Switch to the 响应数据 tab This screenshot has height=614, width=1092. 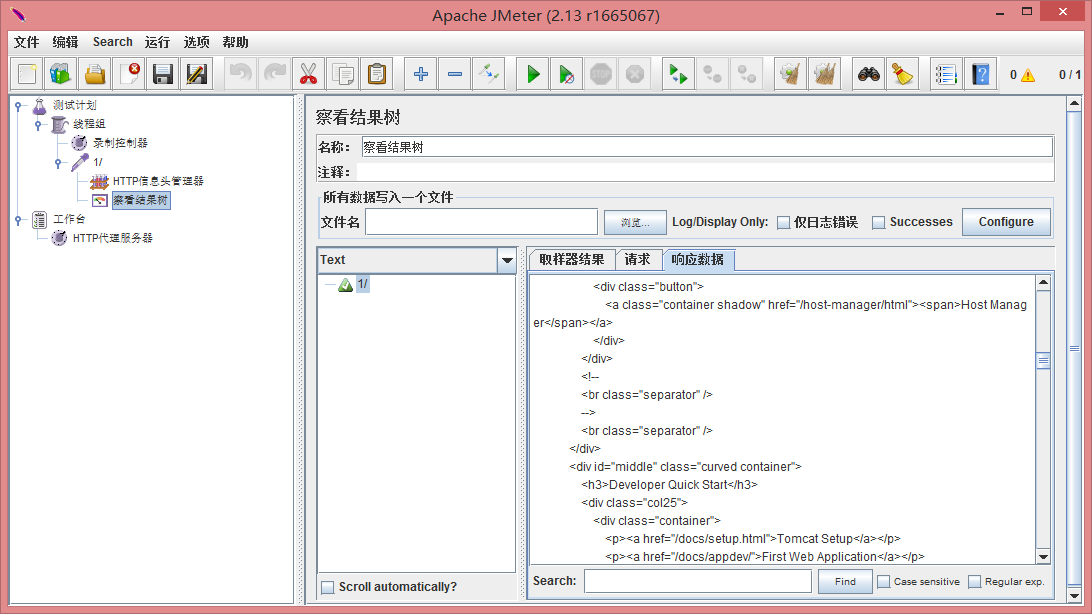click(x=698, y=260)
